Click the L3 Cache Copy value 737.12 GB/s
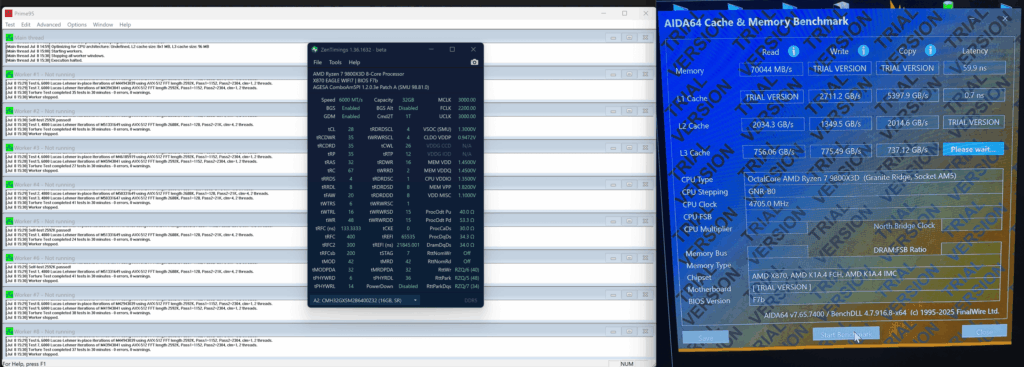This screenshot has height=367, width=1024. pos(906,150)
